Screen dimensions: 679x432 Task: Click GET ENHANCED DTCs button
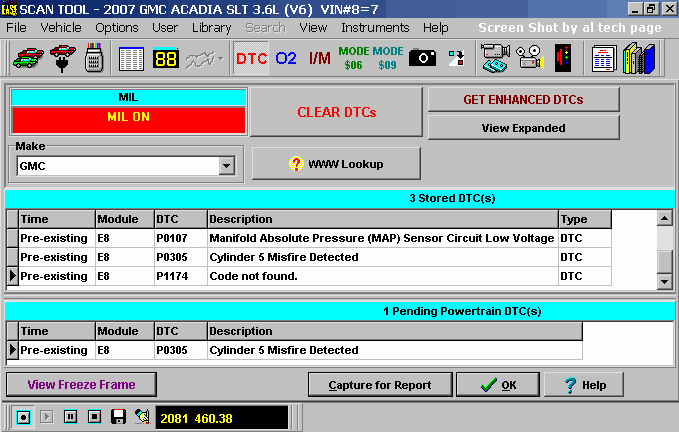pos(523,99)
